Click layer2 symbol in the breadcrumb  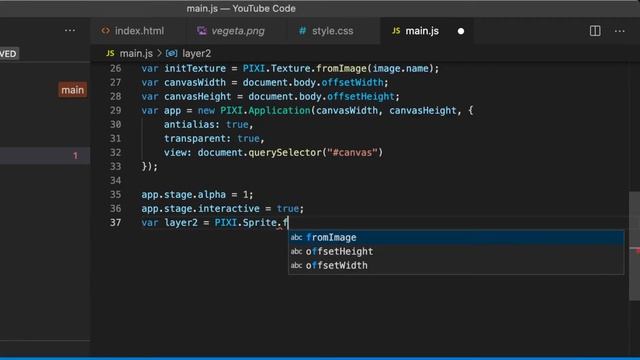[196, 53]
